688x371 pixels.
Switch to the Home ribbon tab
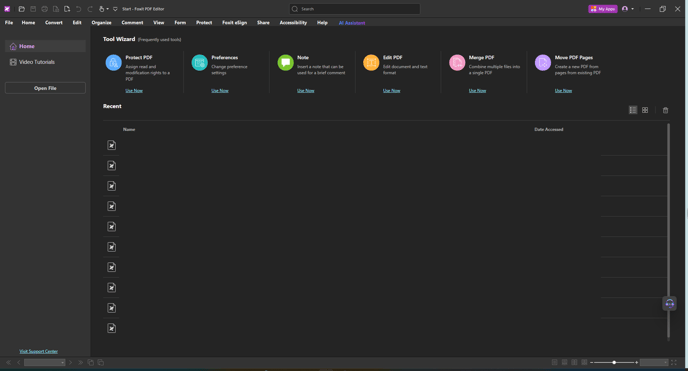tap(28, 22)
